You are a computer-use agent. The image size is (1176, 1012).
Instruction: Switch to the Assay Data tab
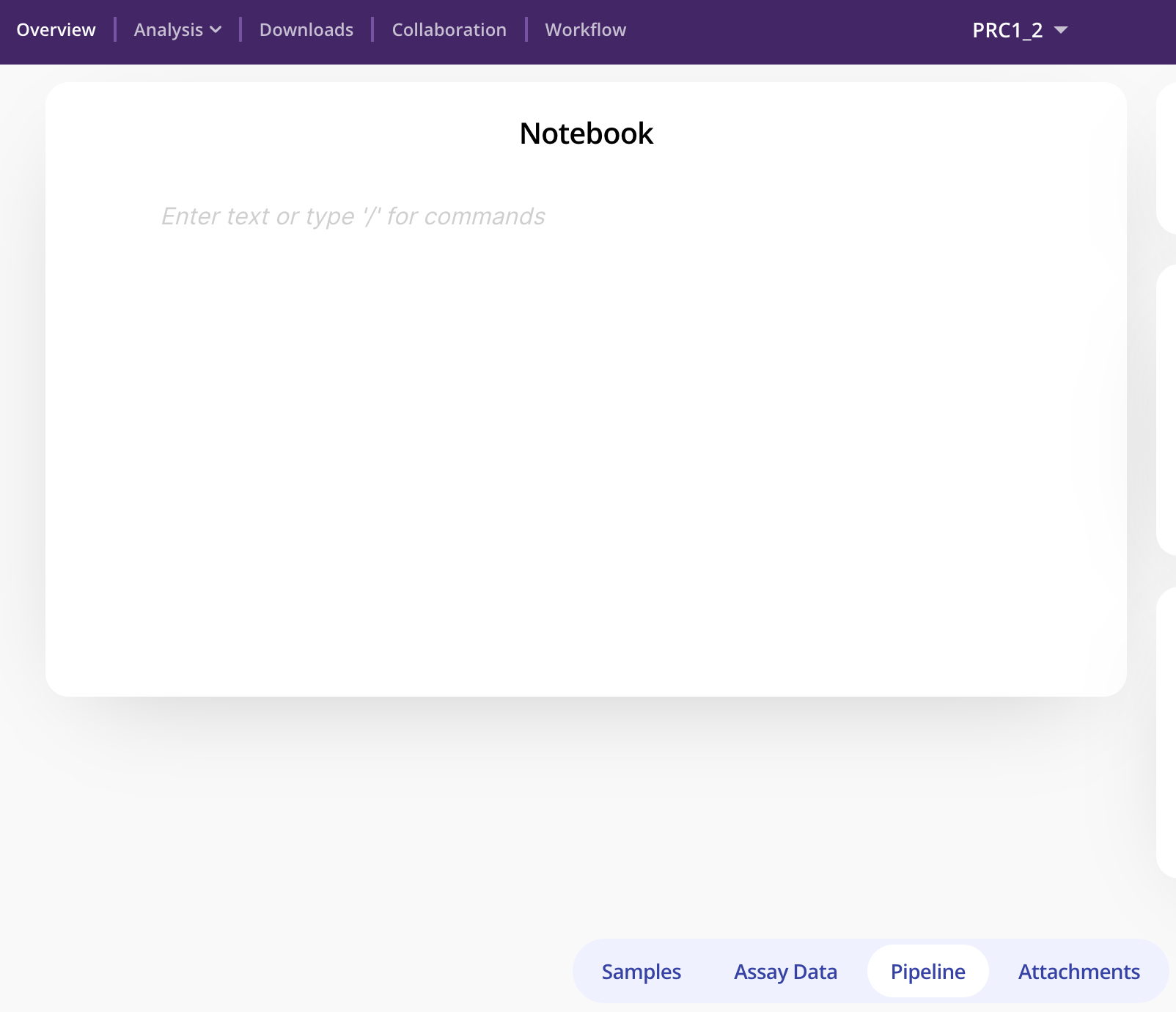point(785,971)
